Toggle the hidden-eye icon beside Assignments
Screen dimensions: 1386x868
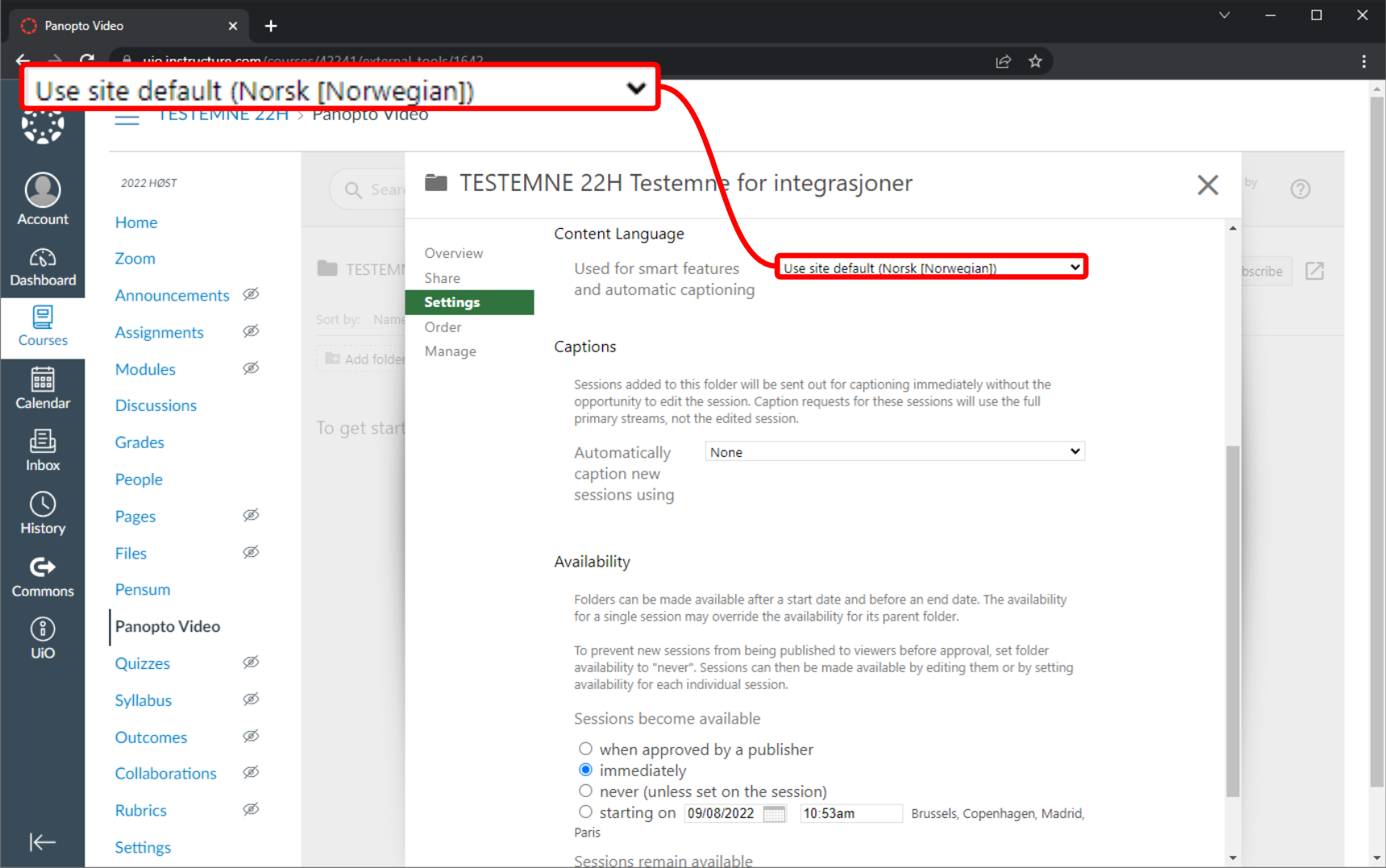click(x=251, y=331)
